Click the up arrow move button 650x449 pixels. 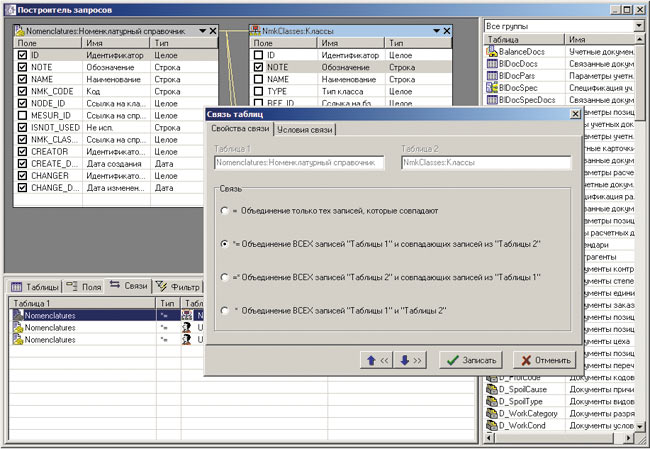coord(376,360)
